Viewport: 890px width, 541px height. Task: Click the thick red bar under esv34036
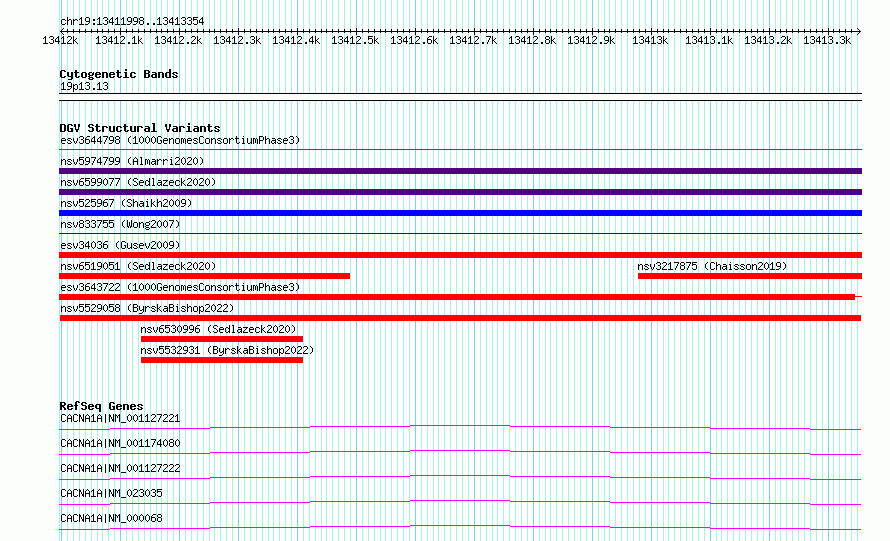(x=460, y=255)
